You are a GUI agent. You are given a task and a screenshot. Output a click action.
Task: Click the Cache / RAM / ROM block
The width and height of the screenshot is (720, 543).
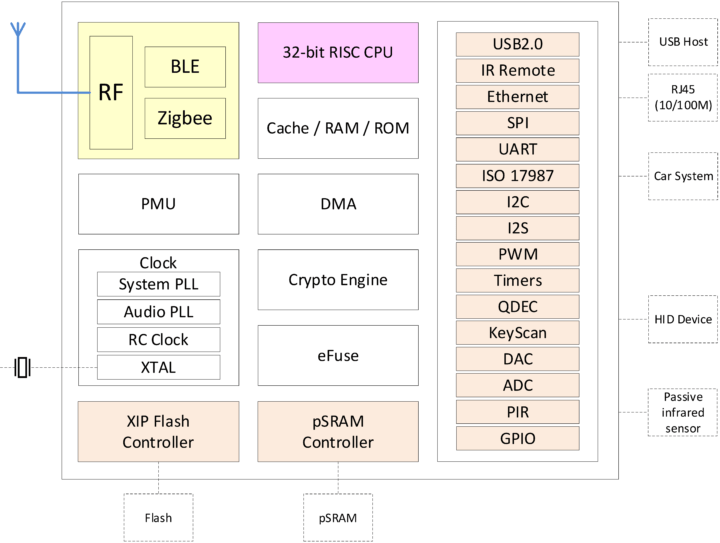pyautogui.click(x=338, y=128)
